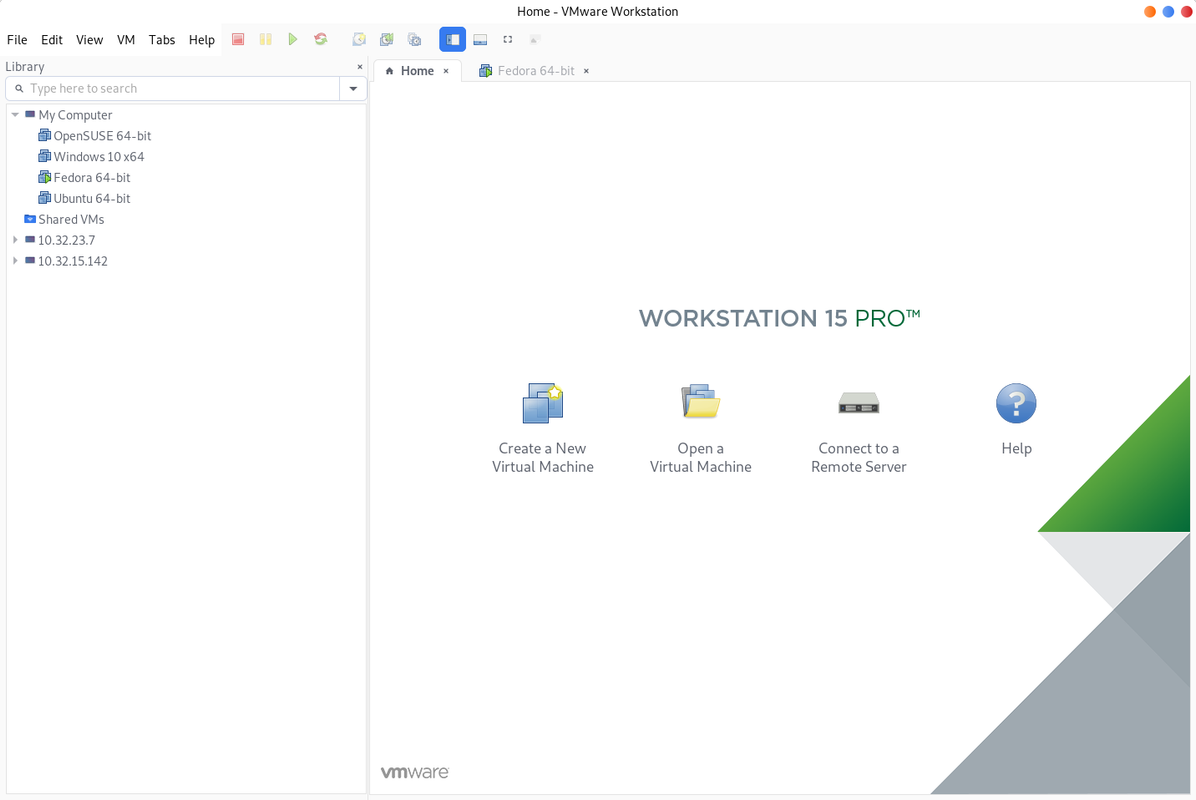Toggle the Show Library sidebar button
This screenshot has width=1196, height=800.
(x=452, y=39)
